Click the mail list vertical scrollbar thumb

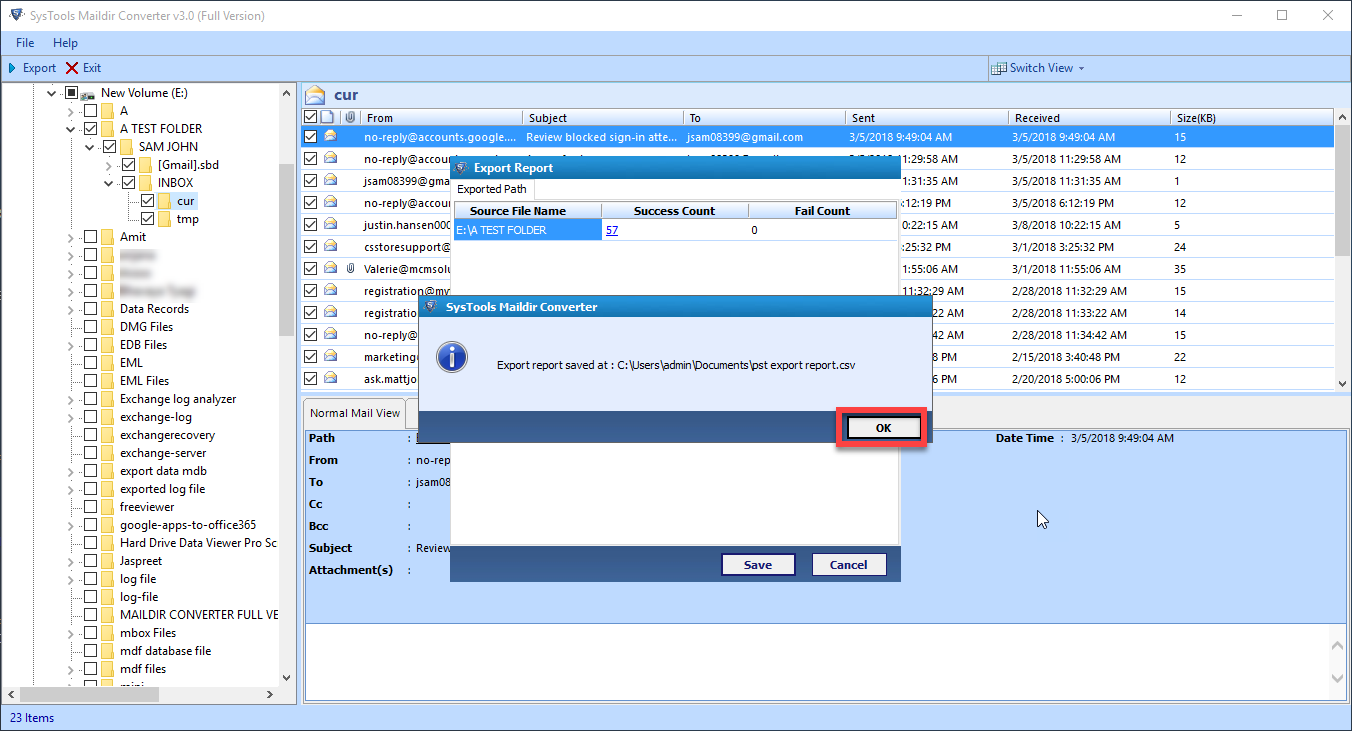(x=1342, y=190)
